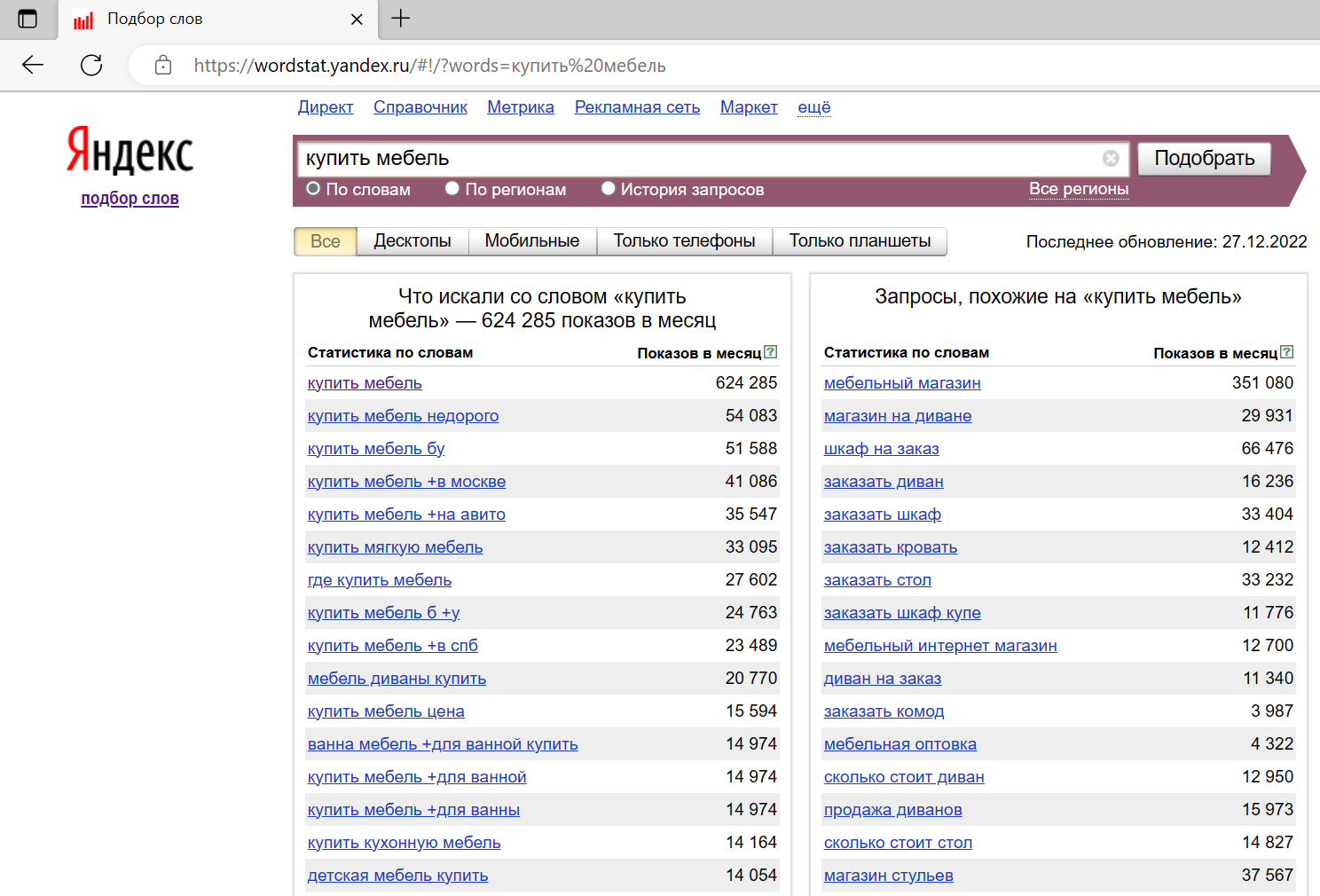Open similar query мебельная оптовка
The height and width of the screenshot is (896, 1320).
(x=900, y=744)
